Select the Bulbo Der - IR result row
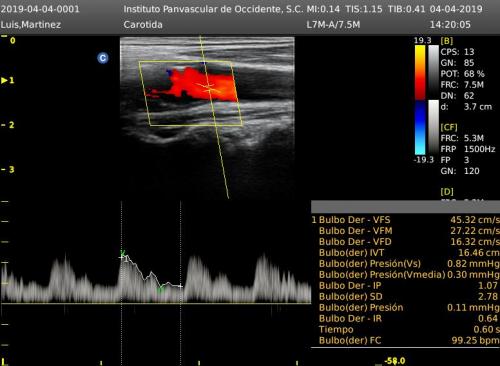500x366 pixels. 405,318
